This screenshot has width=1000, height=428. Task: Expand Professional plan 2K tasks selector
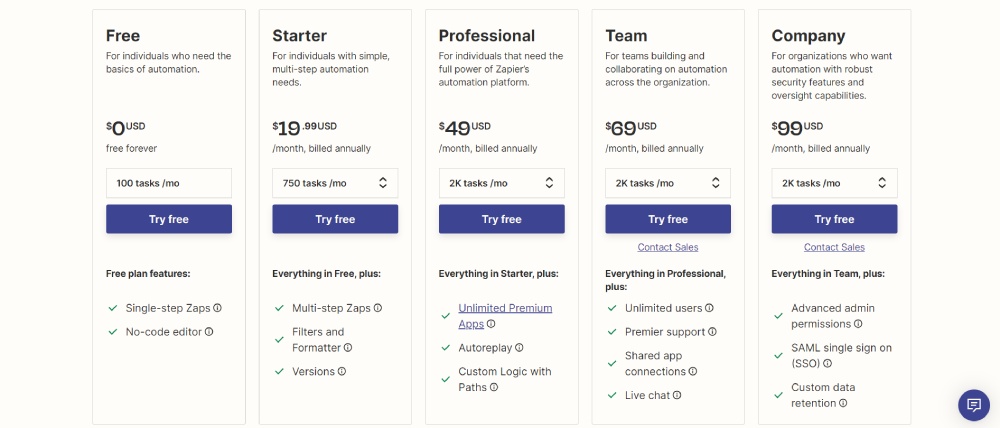point(501,183)
